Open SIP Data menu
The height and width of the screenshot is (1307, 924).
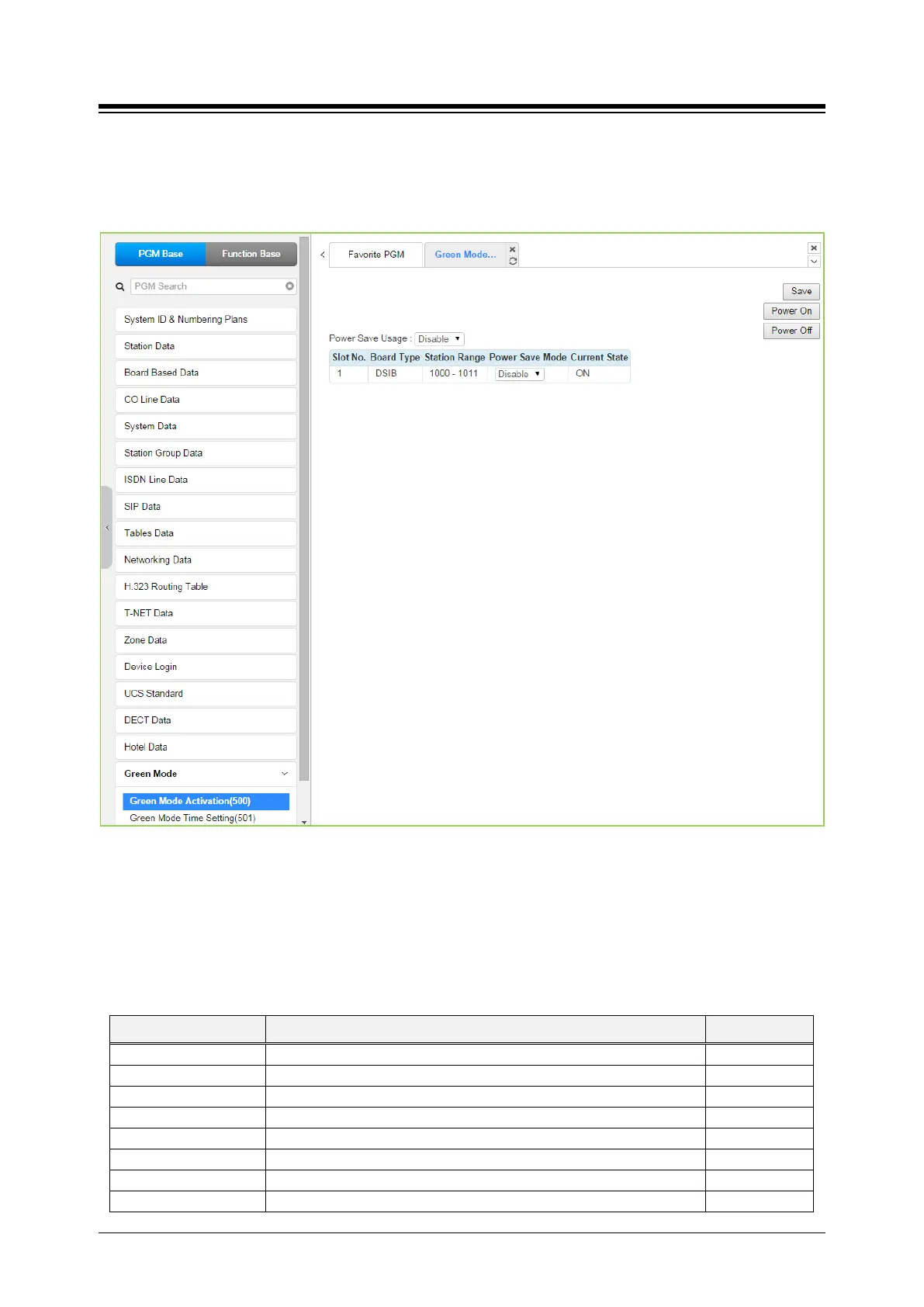point(206,507)
